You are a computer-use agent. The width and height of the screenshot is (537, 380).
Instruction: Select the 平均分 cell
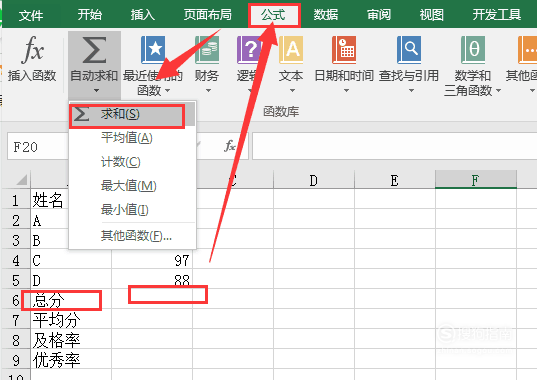(71, 320)
